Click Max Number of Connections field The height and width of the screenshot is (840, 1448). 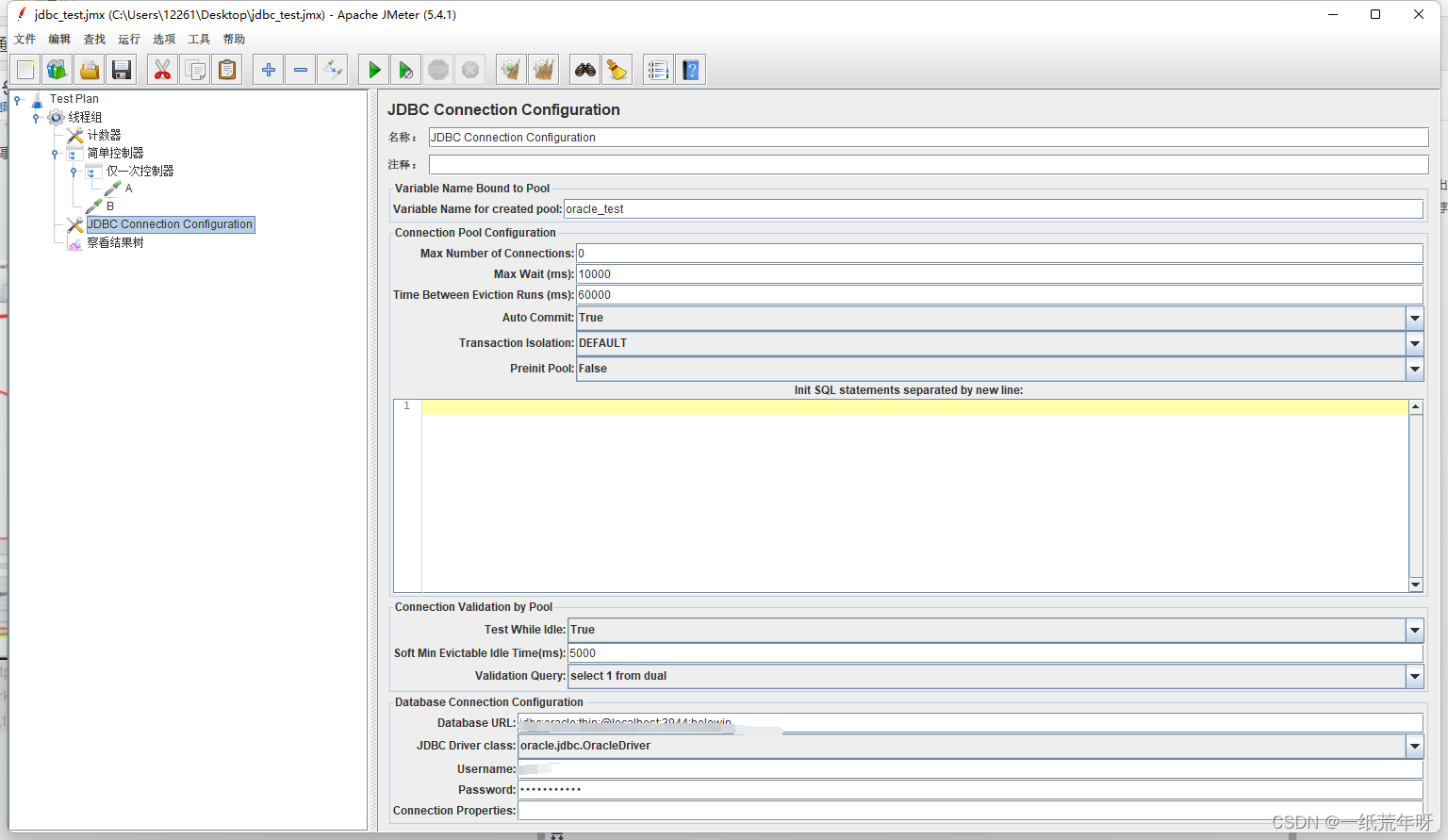pyautogui.click(x=999, y=254)
